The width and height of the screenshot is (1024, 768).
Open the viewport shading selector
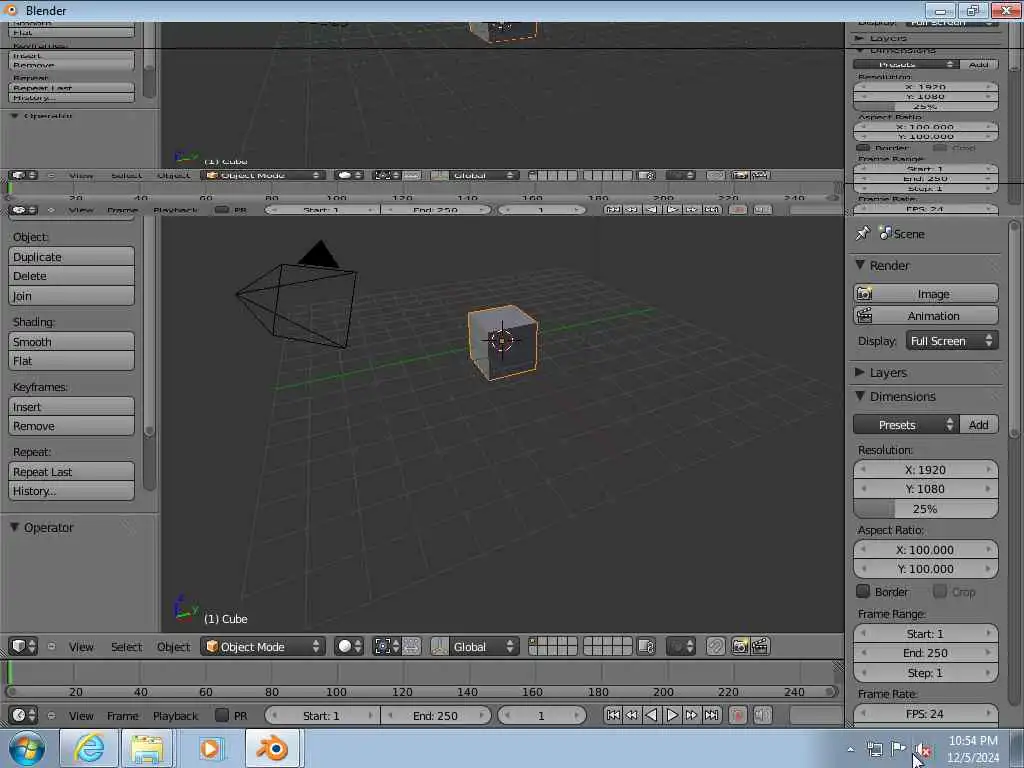[x=349, y=647]
